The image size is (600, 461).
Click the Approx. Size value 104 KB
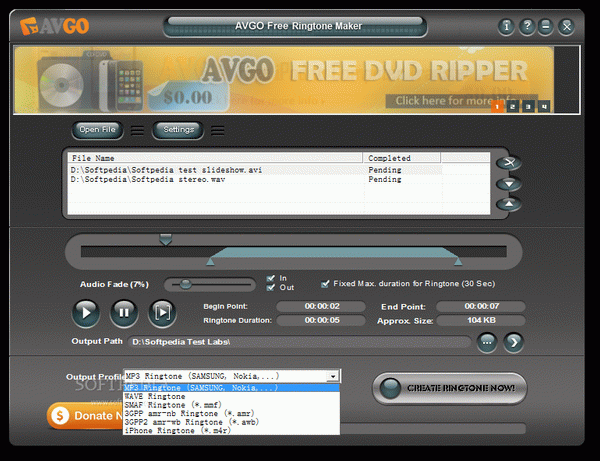[x=481, y=321]
